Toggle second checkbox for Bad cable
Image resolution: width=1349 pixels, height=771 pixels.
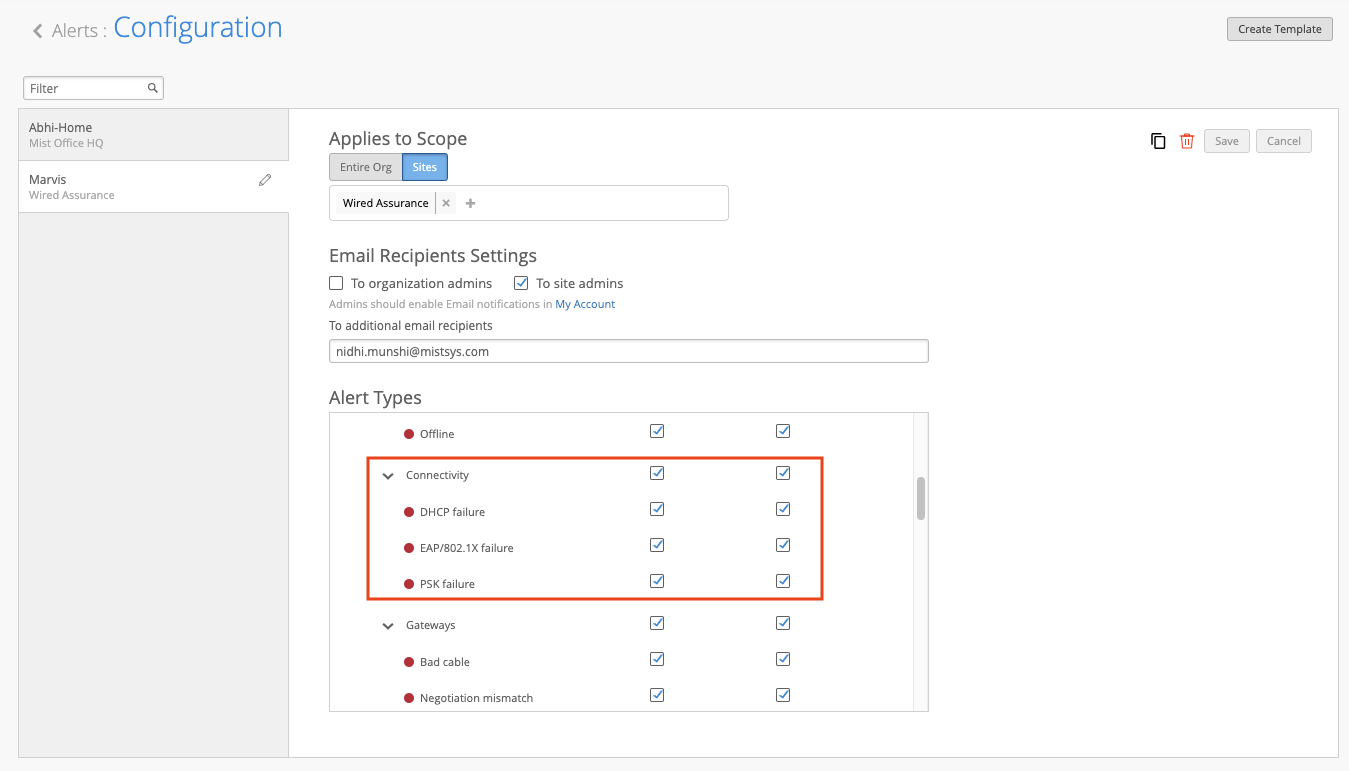click(783, 659)
